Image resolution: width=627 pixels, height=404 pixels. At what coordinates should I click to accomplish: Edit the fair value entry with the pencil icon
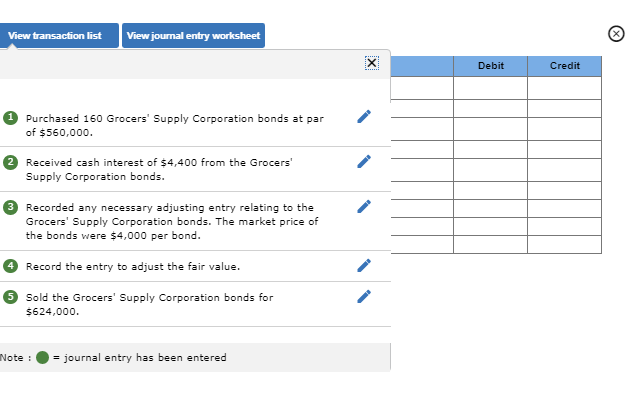coord(365,267)
